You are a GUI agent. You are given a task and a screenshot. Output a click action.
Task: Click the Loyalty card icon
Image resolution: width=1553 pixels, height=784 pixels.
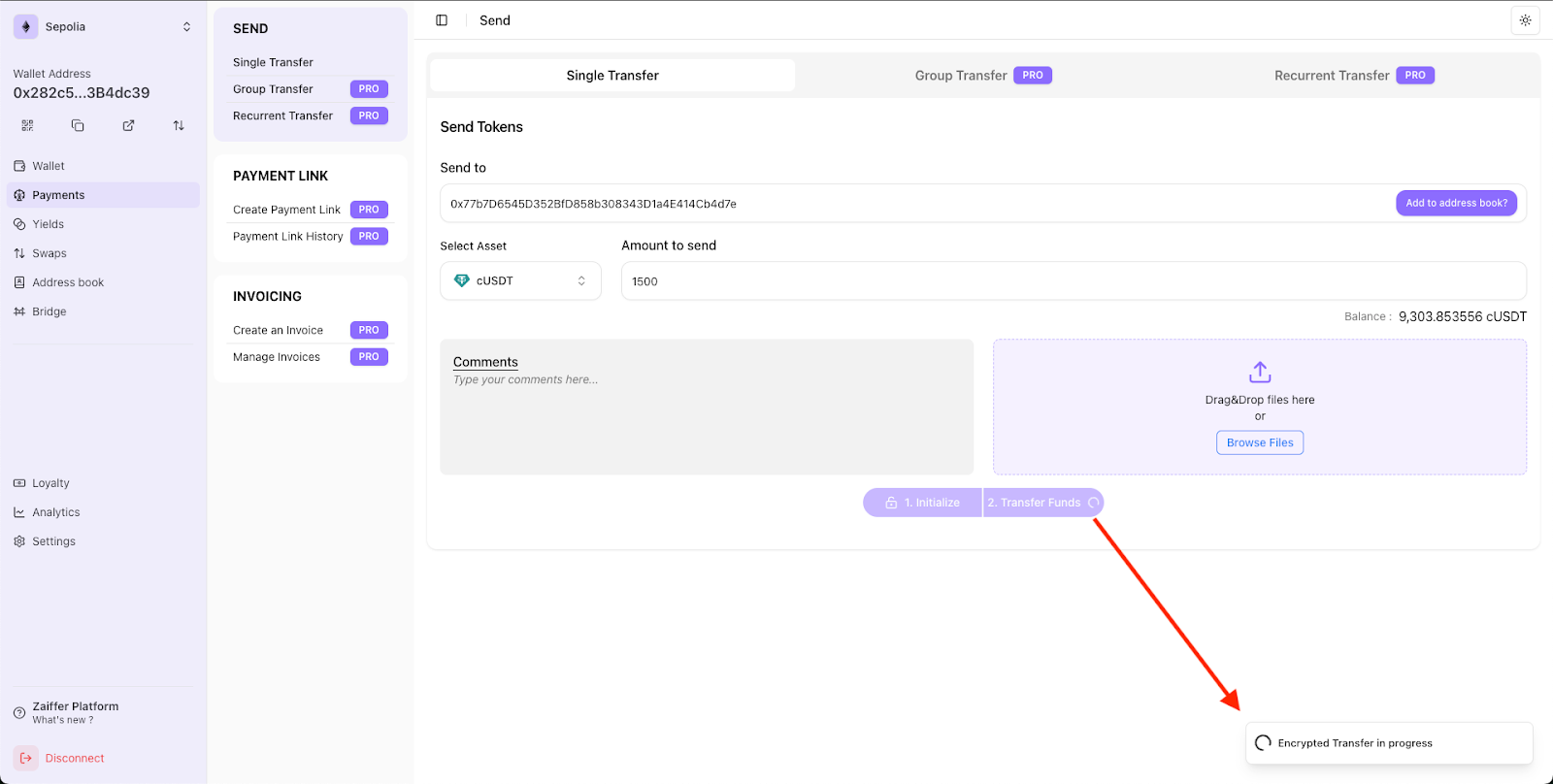19,483
